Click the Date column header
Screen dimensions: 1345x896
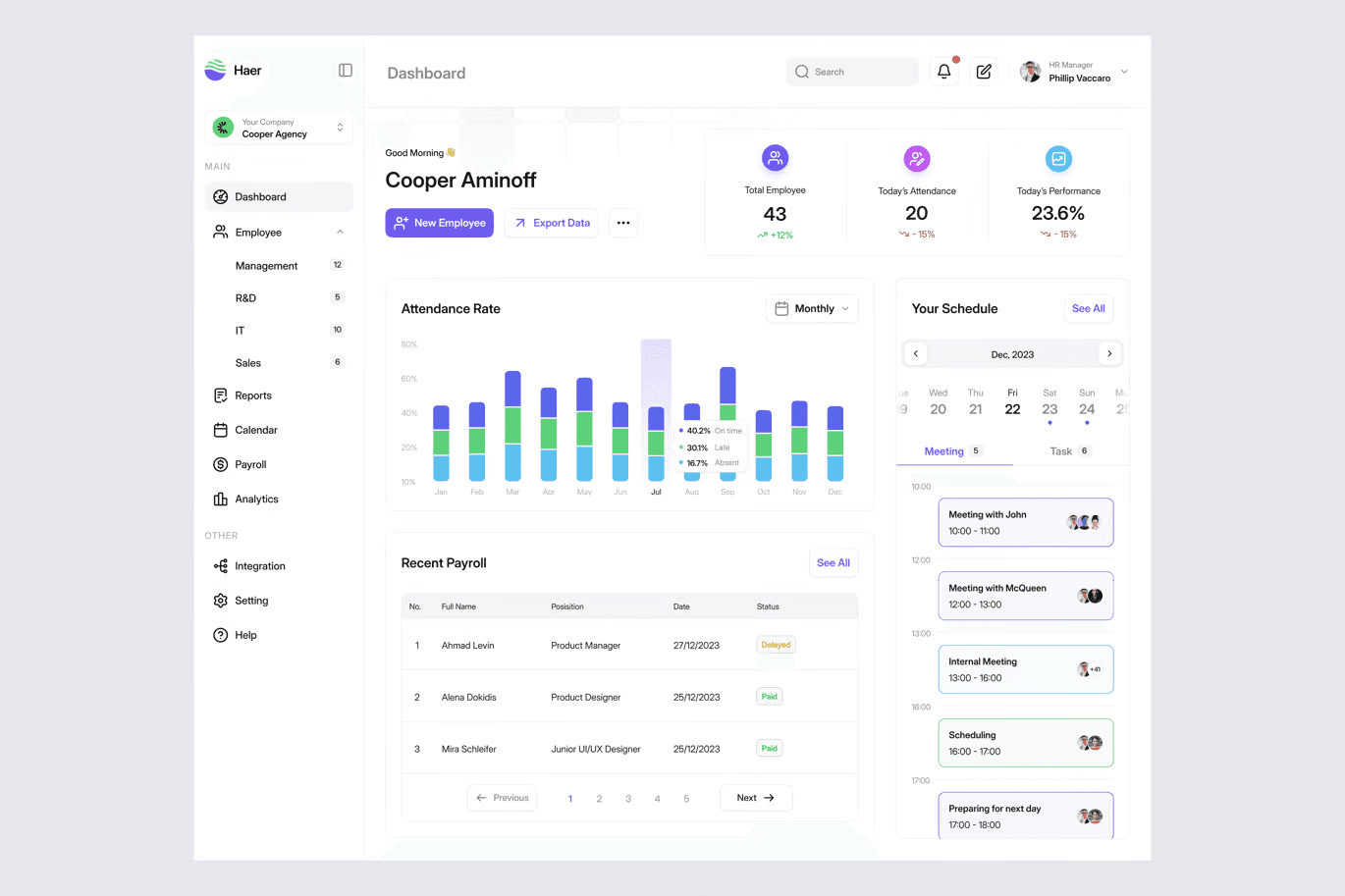click(681, 606)
